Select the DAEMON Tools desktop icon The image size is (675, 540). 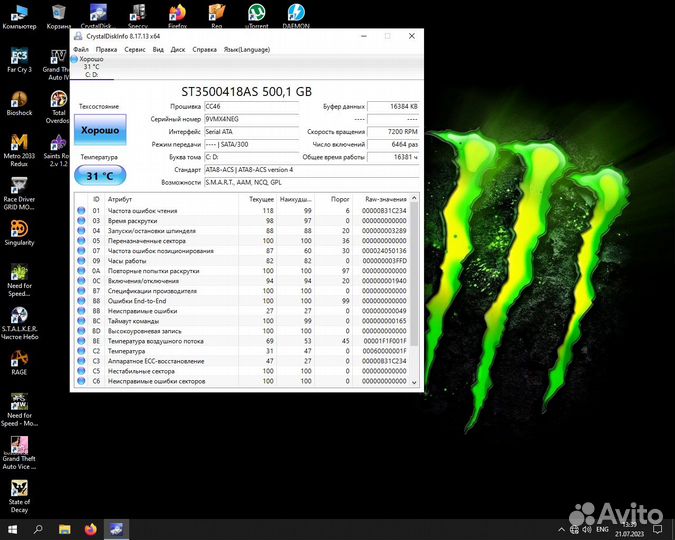click(297, 14)
